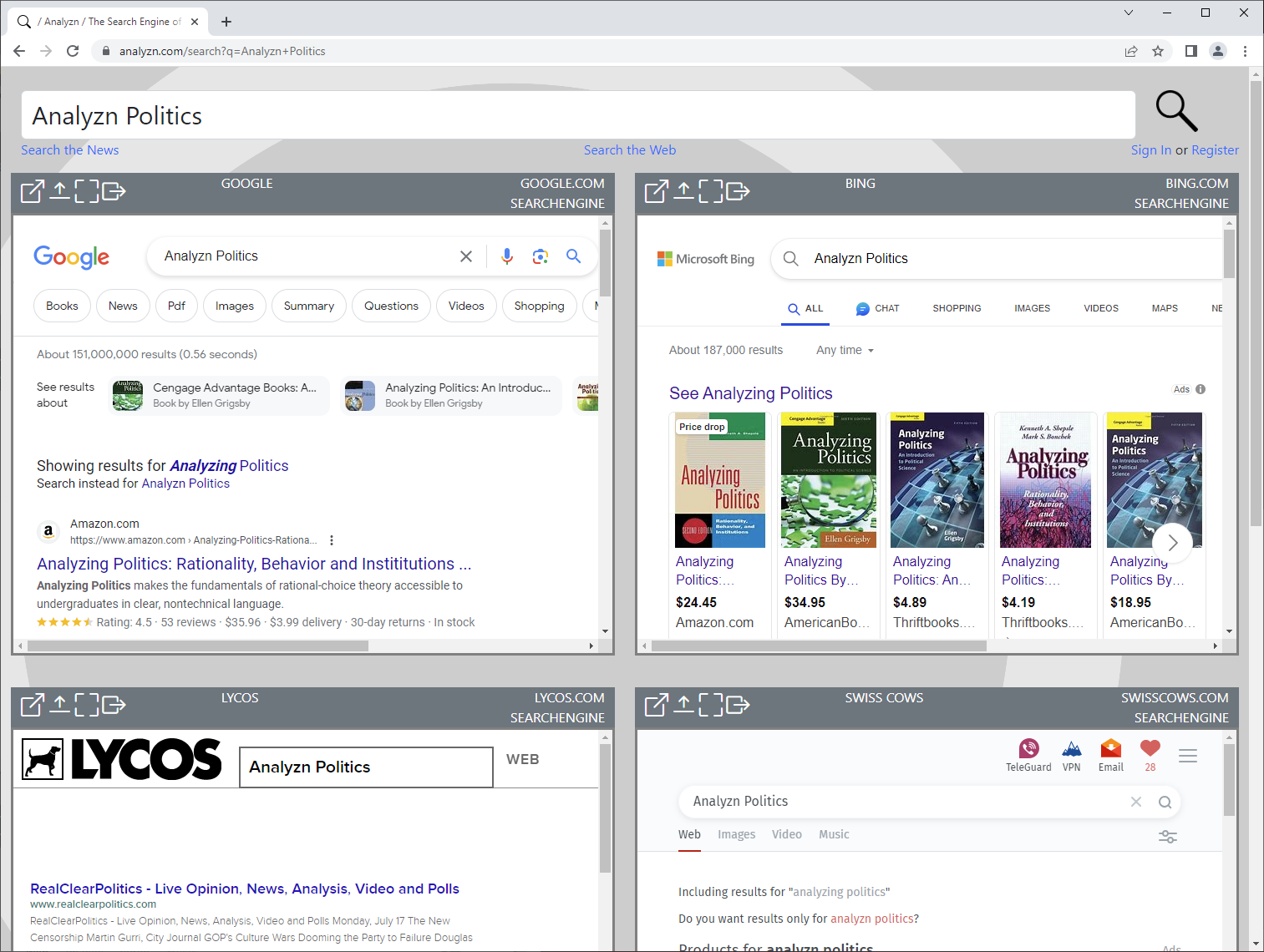Click Swisscows search magnifier icon
1264x952 pixels.
coord(1165,802)
